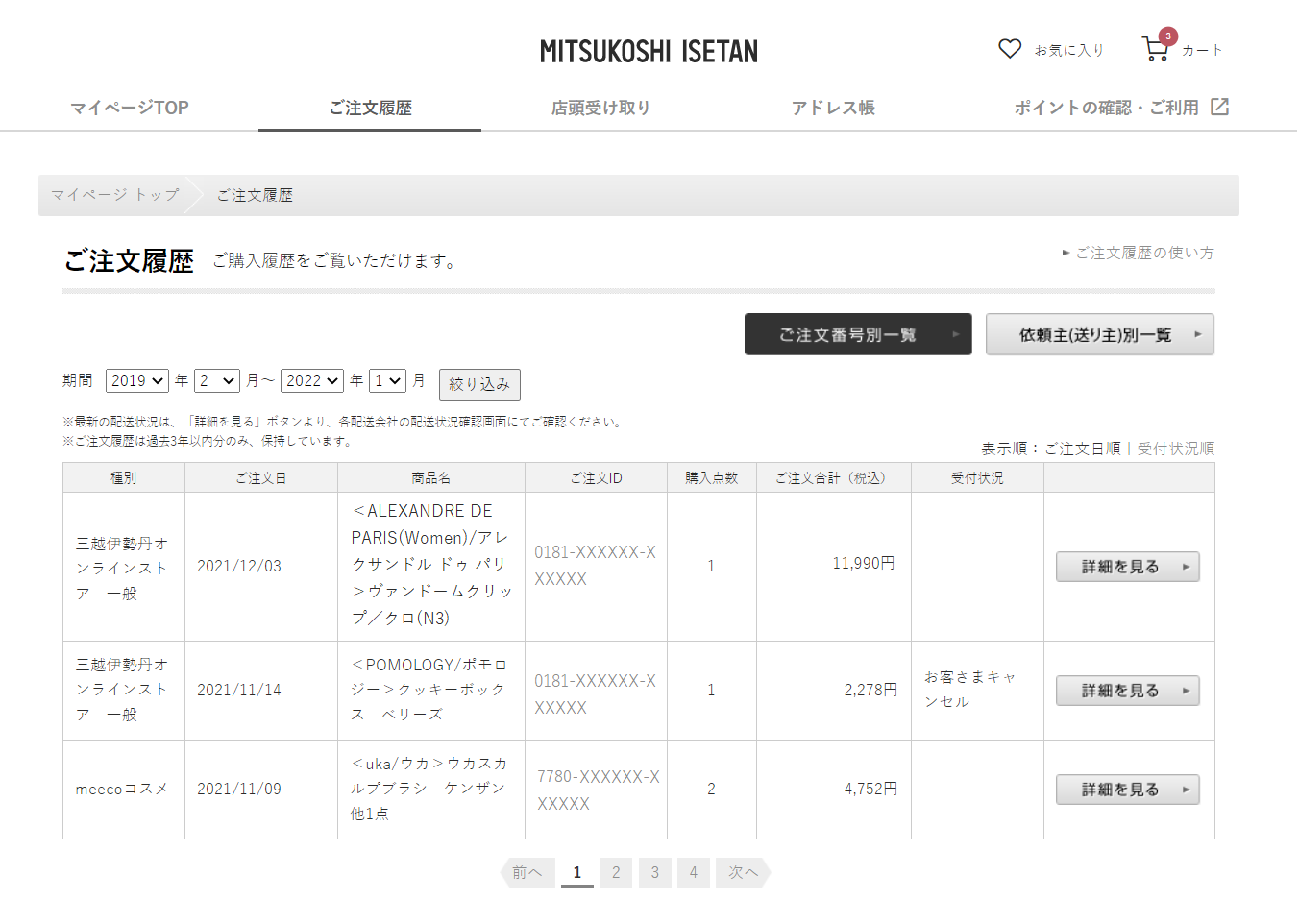
Task: Click the ご注文ID column header
Action: coord(596,477)
